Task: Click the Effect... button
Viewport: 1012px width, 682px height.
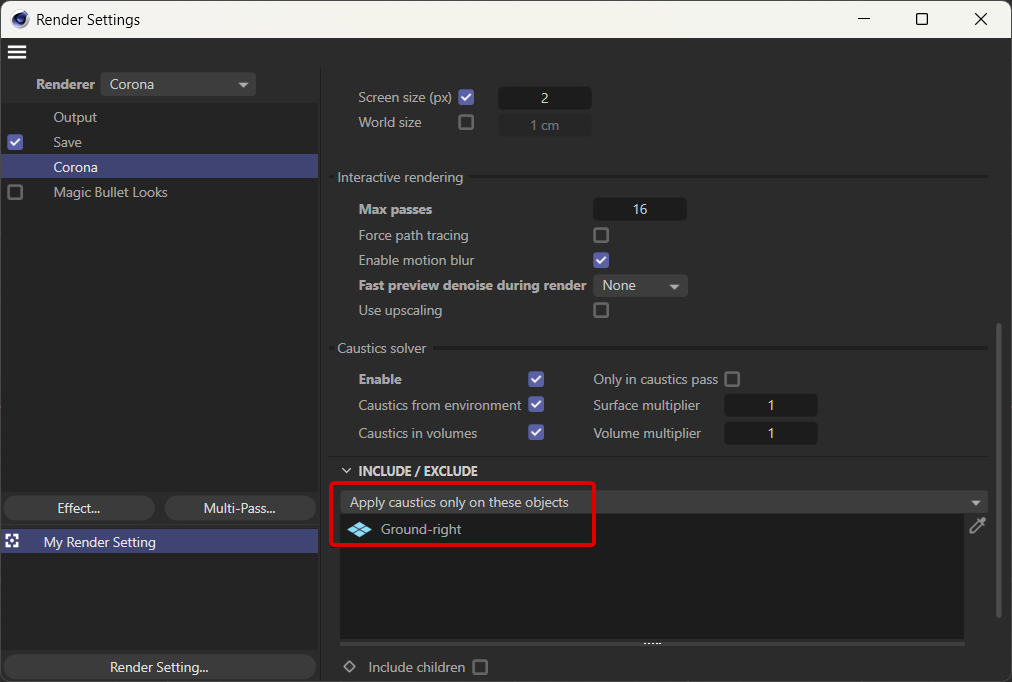Action: (x=79, y=508)
